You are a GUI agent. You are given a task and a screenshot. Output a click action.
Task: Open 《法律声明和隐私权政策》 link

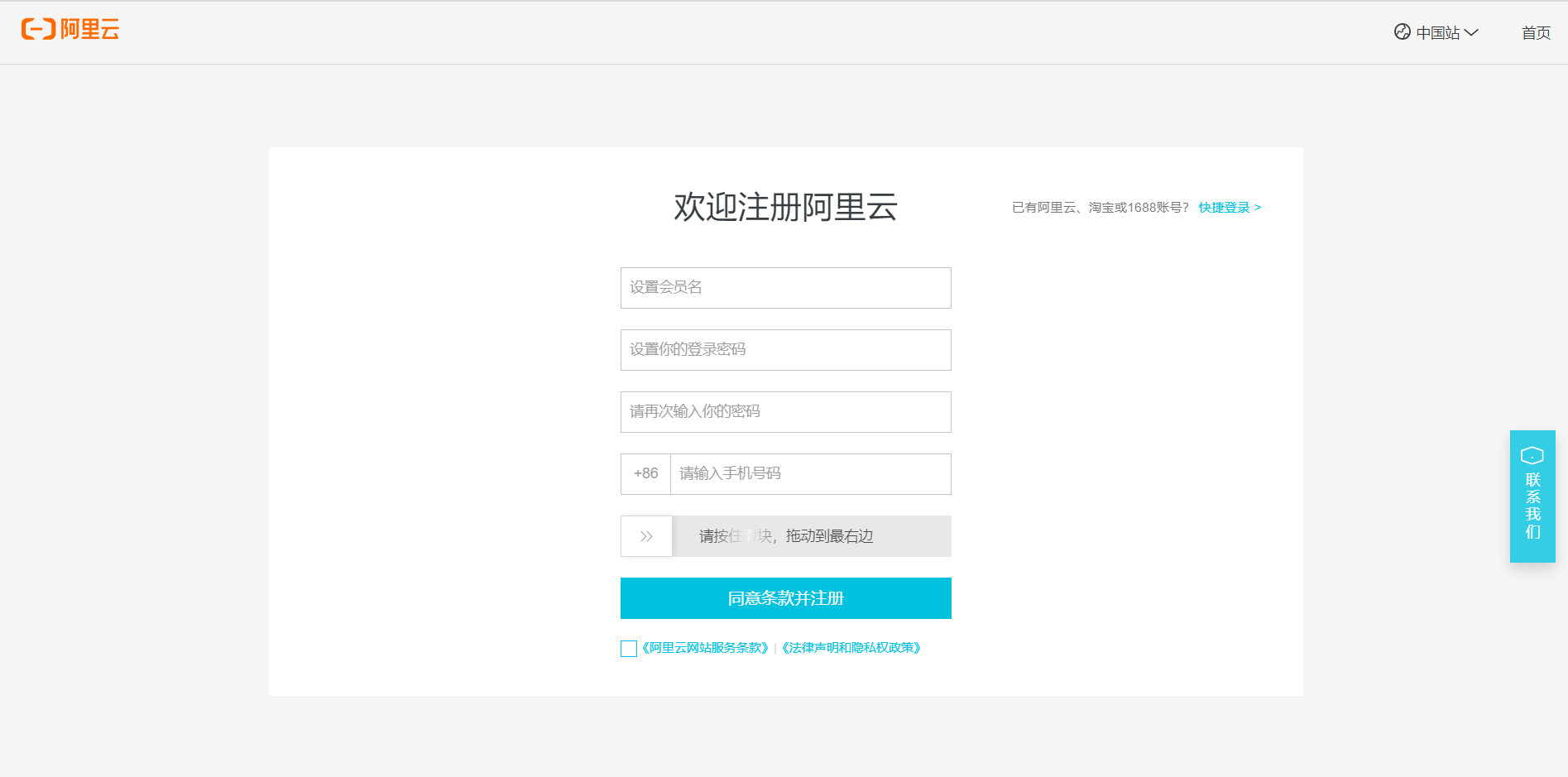851,648
